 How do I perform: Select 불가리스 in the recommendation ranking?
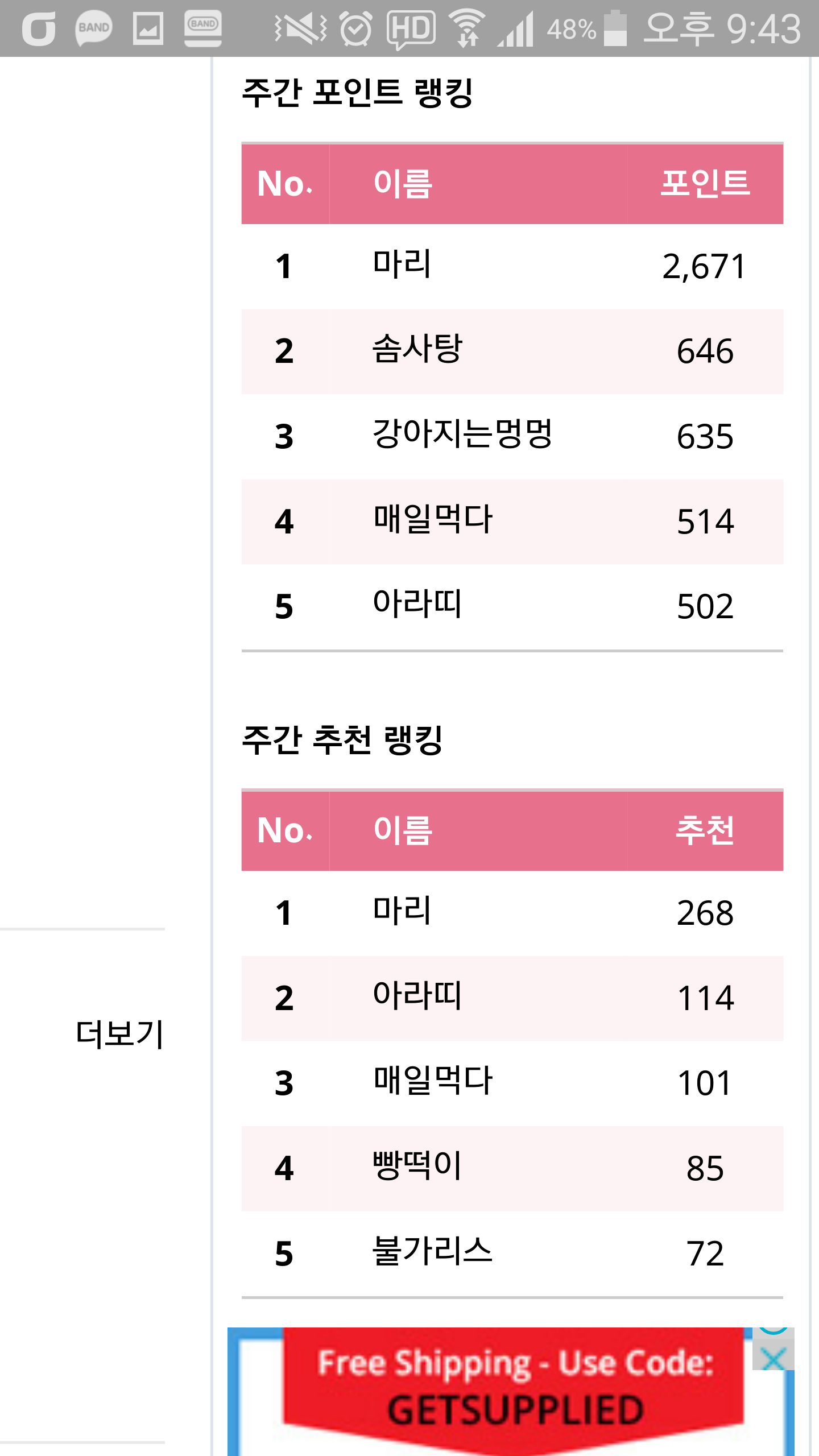432,1252
